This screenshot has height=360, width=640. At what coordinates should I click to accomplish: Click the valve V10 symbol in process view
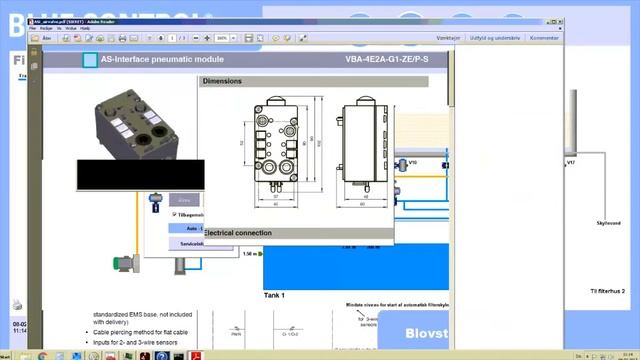(402, 165)
